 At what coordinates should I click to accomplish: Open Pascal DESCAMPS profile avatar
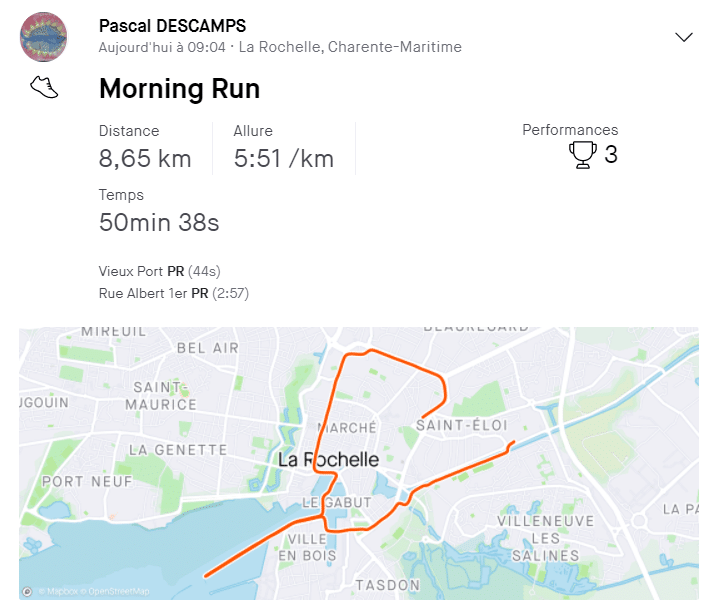pyautogui.click(x=43, y=37)
